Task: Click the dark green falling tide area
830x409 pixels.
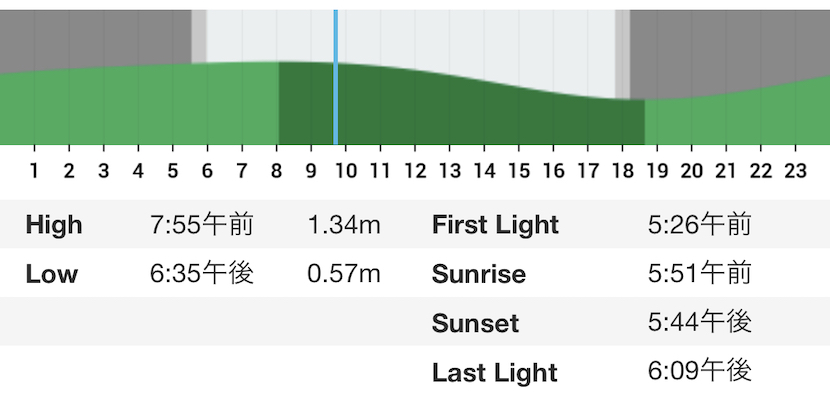Action: (462, 111)
